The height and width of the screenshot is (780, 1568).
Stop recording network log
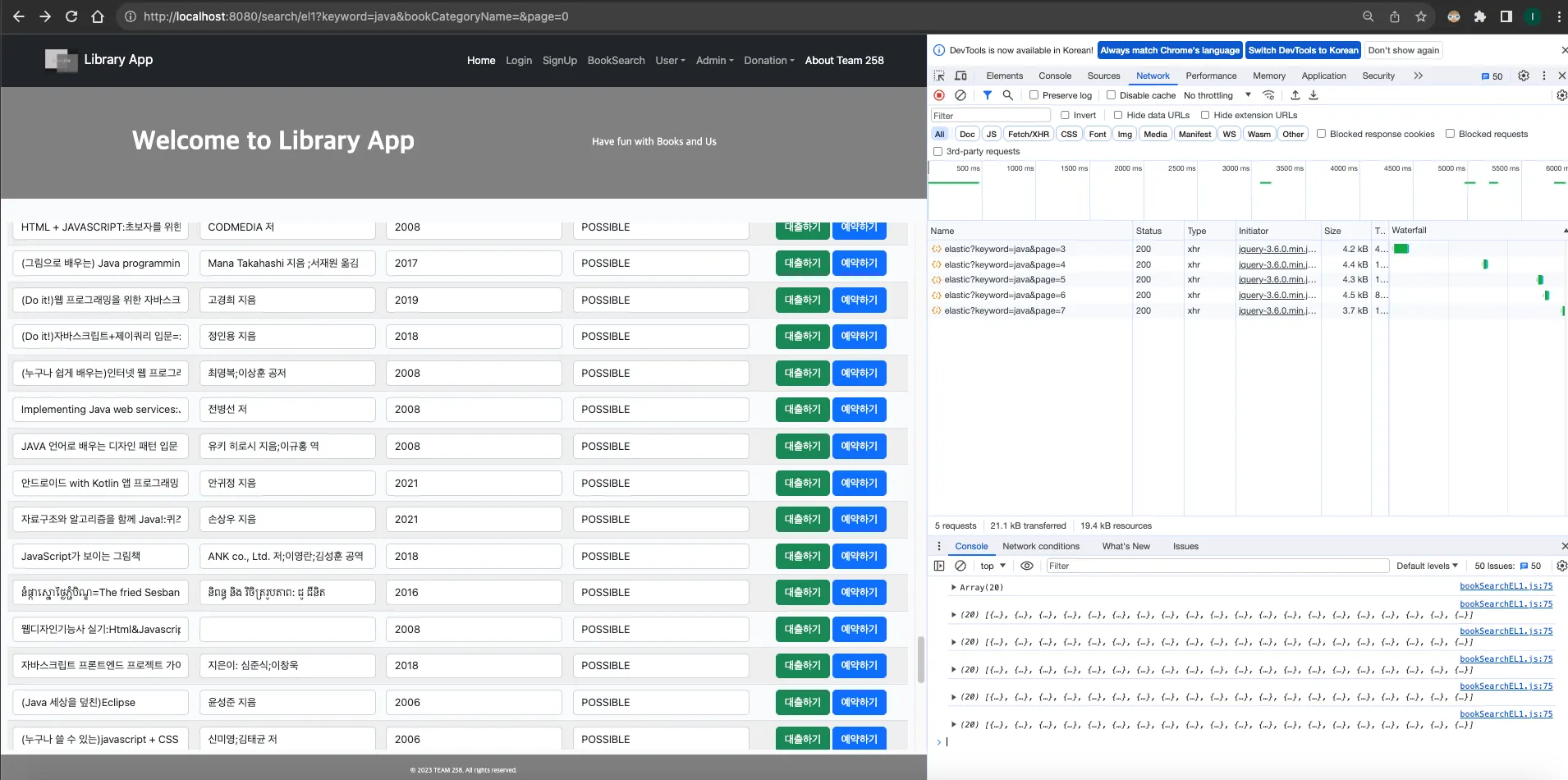tap(940, 95)
